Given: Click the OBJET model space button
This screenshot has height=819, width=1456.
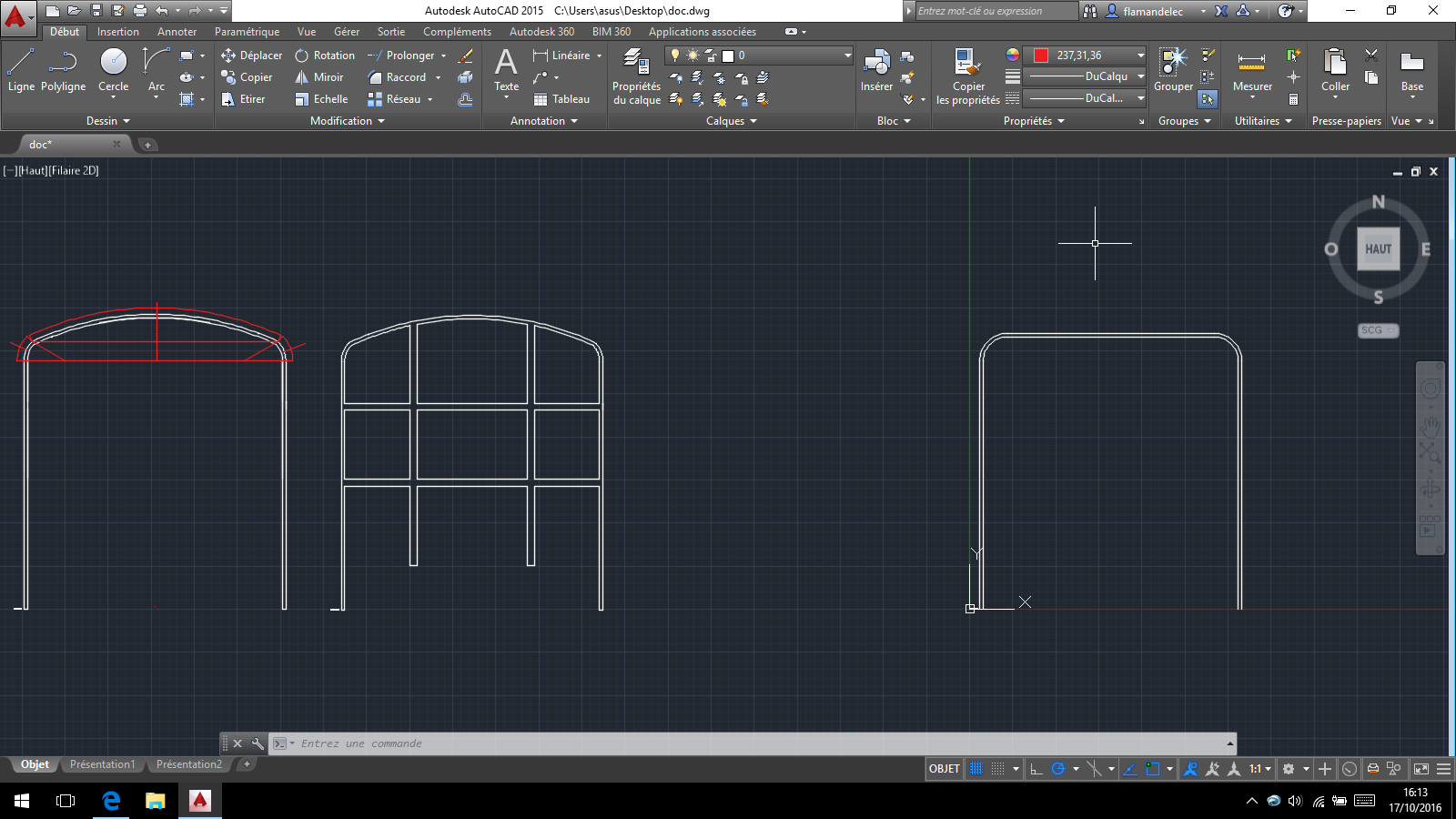Looking at the screenshot, I should tap(944, 769).
